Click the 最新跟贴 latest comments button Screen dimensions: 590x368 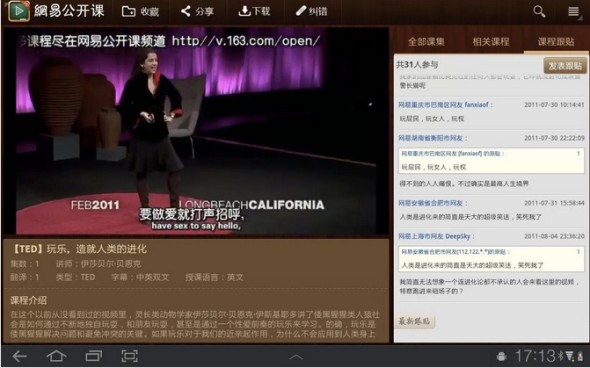pyautogui.click(x=415, y=321)
